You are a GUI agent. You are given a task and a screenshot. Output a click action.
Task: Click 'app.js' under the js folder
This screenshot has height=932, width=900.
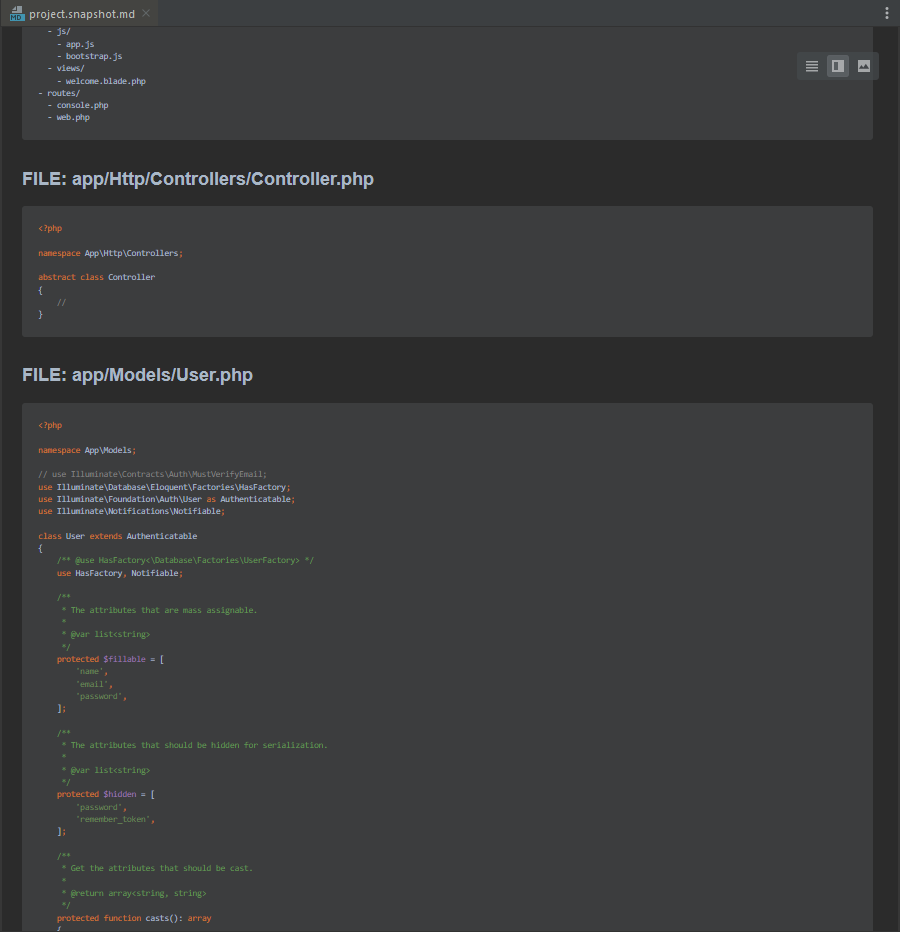coord(80,43)
